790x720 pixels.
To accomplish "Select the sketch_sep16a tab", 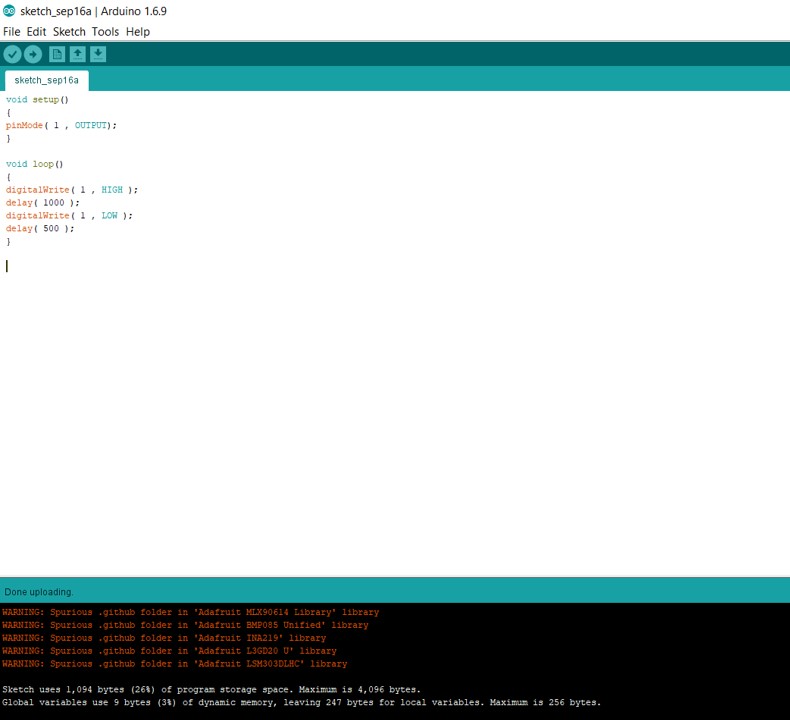I will [x=46, y=81].
